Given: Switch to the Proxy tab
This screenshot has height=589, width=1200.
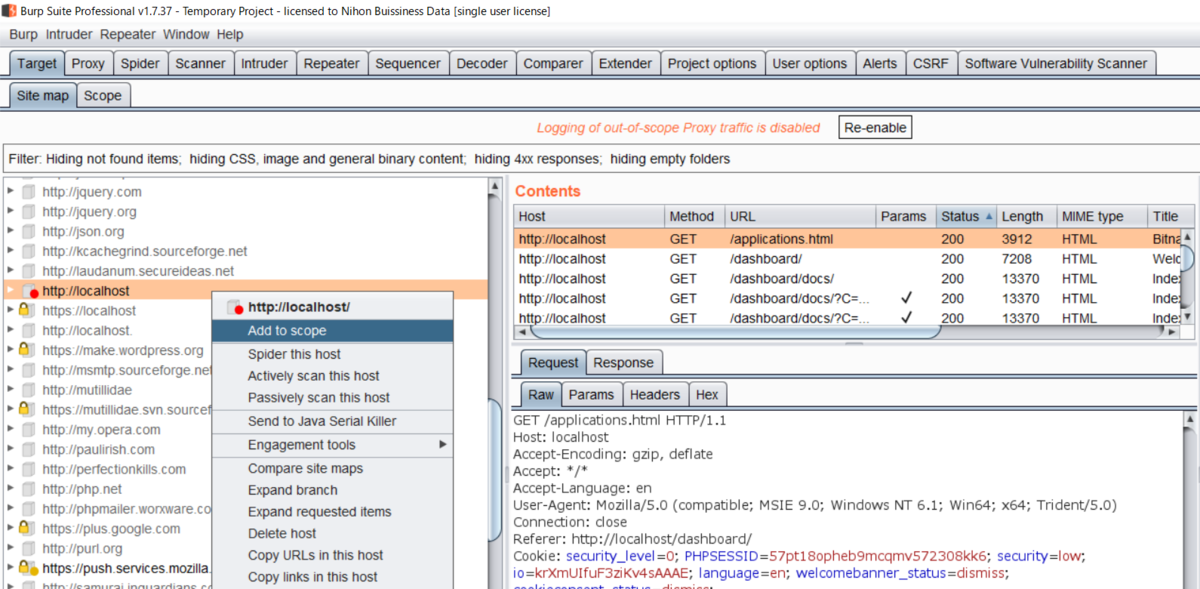Looking at the screenshot, I should [x=88, y=63].
